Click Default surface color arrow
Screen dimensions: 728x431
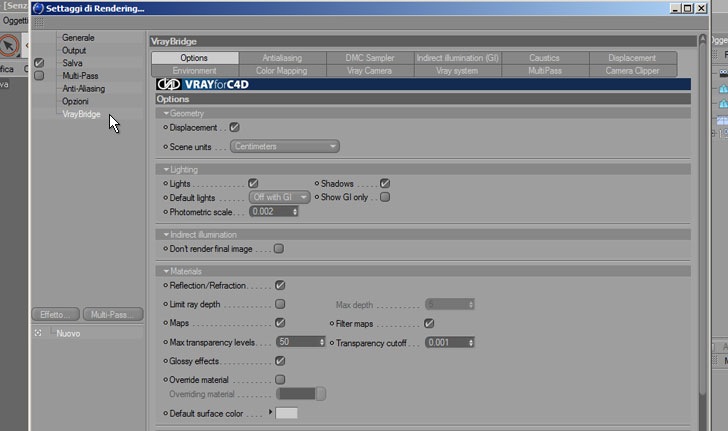pyautogui.click(x=270, y=412)
